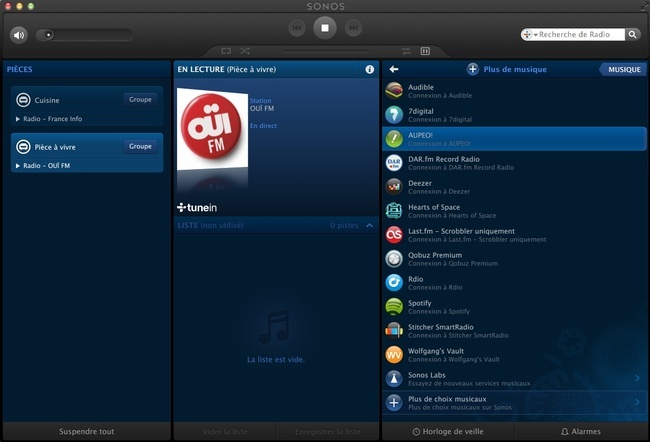650x442 pixels.
Task: Focus the Recherche de Radio search field
Action: coord(580,34)
